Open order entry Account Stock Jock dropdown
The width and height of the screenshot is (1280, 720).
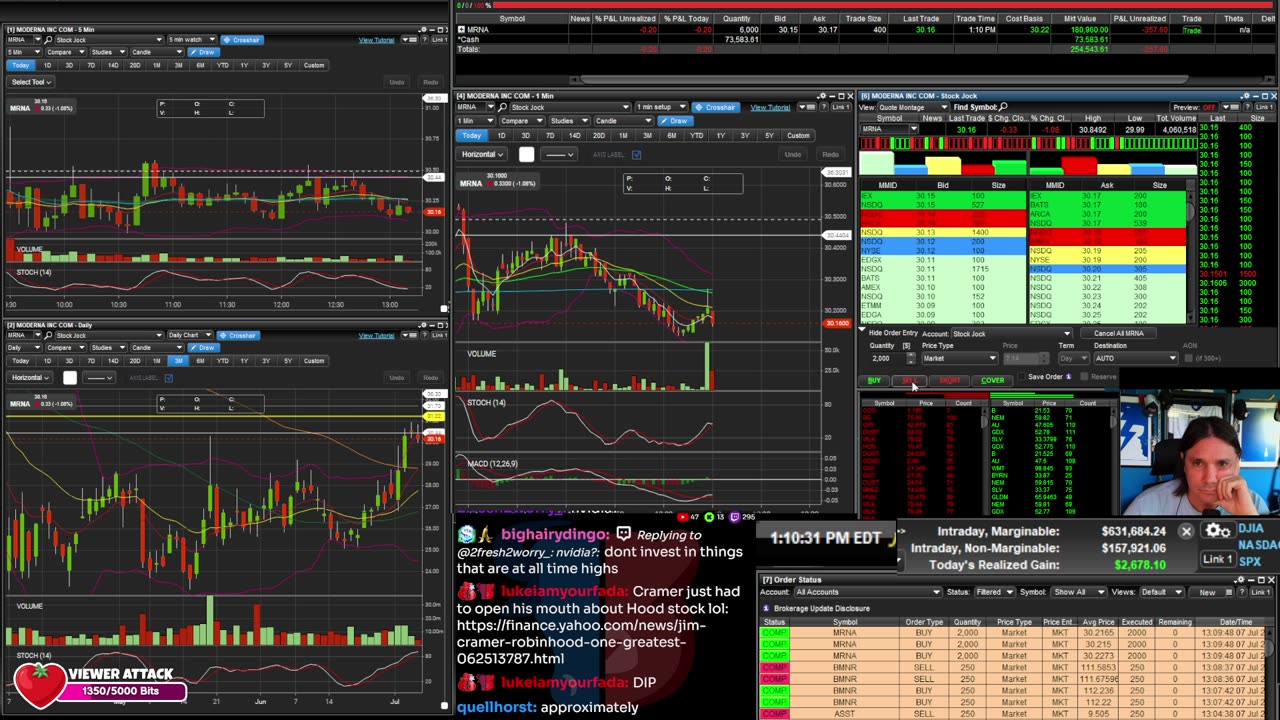pyautogui.click(x=1010, y=334)
